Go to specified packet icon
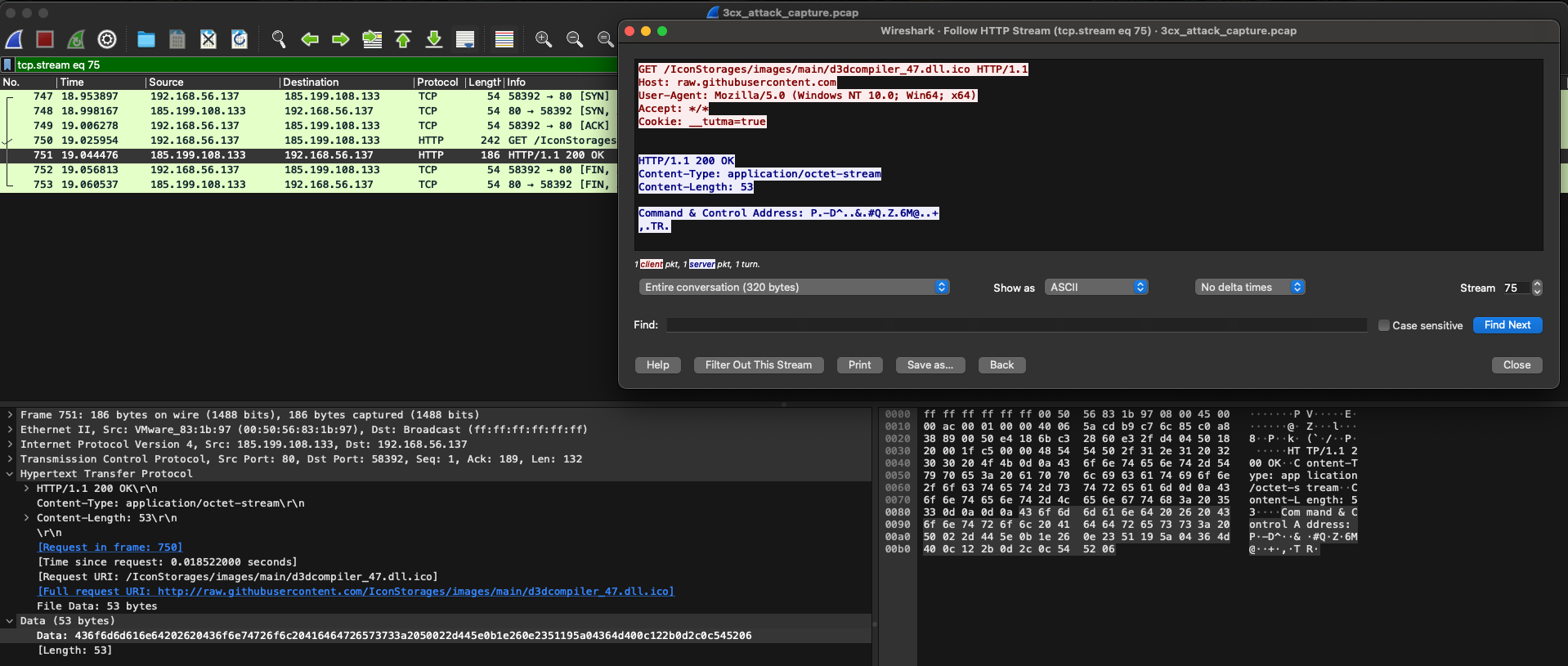 (372, 39)
